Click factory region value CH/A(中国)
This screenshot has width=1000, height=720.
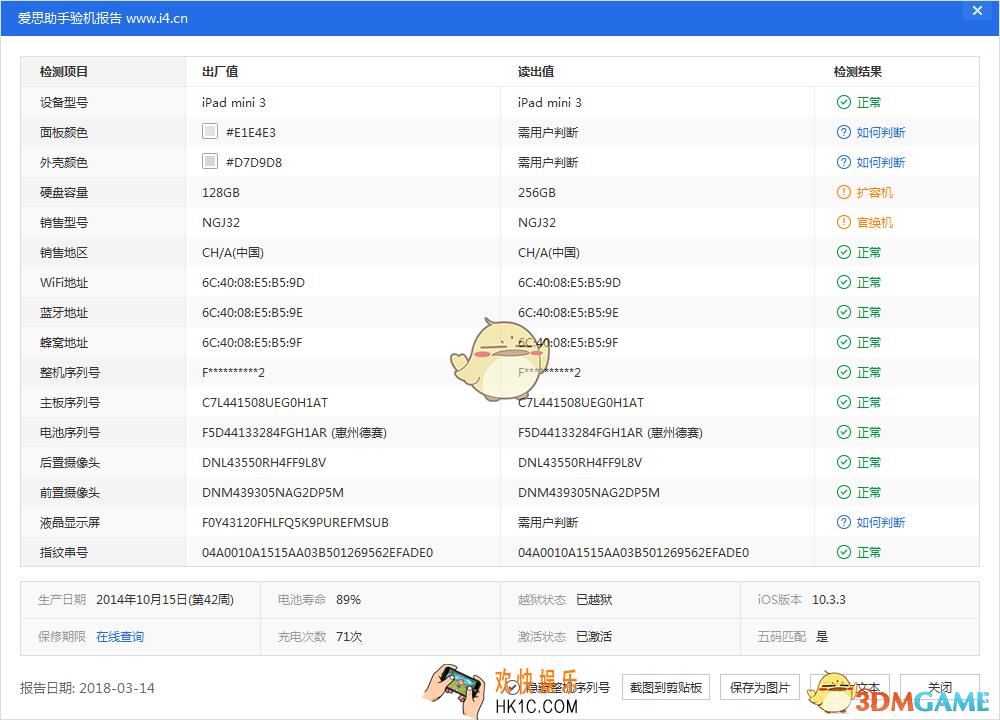[233, 253]
